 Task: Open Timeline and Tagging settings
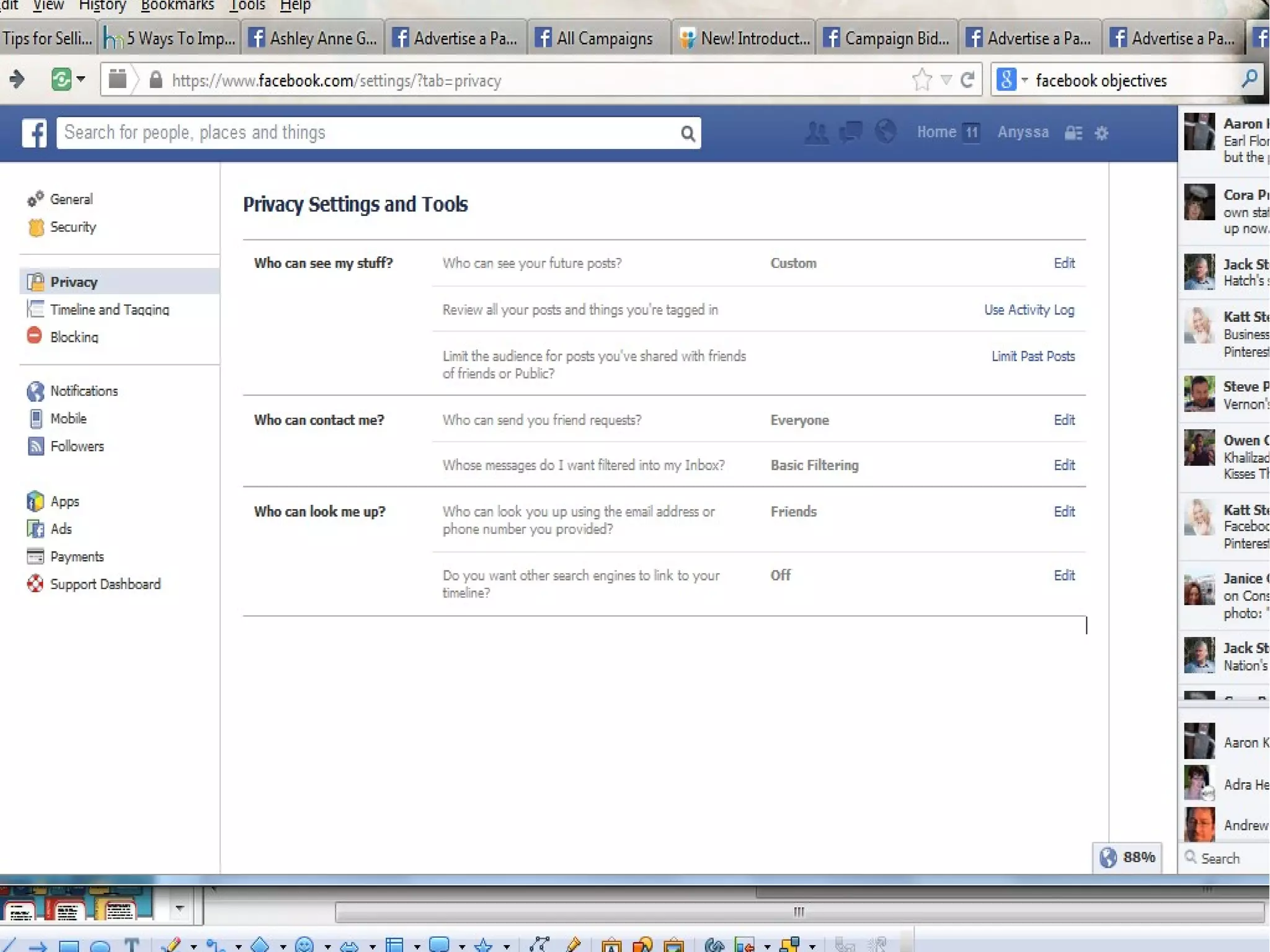pyautogui.click(x=109, y=309)
